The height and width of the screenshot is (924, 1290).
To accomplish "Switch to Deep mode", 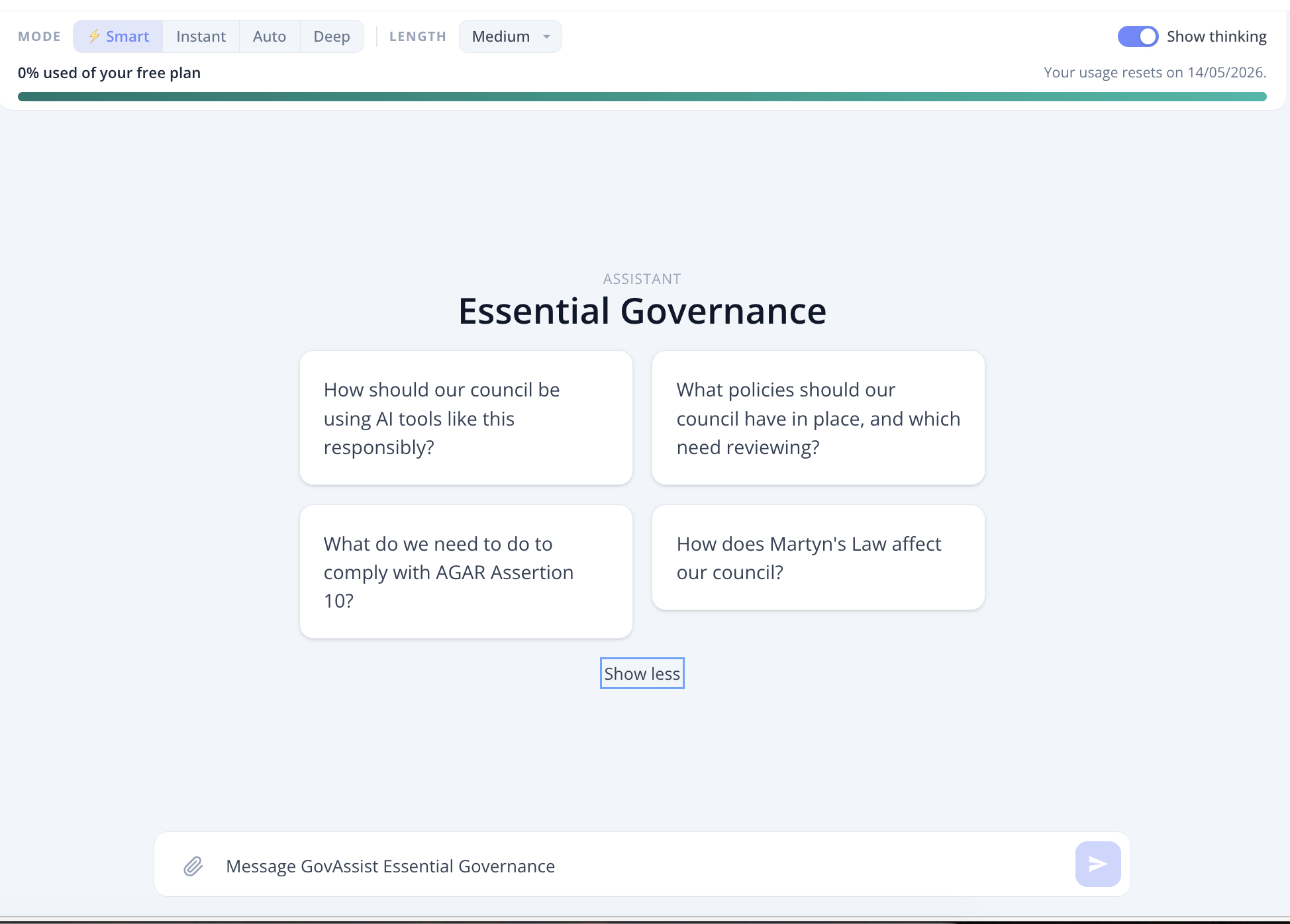I will point(332,36).
